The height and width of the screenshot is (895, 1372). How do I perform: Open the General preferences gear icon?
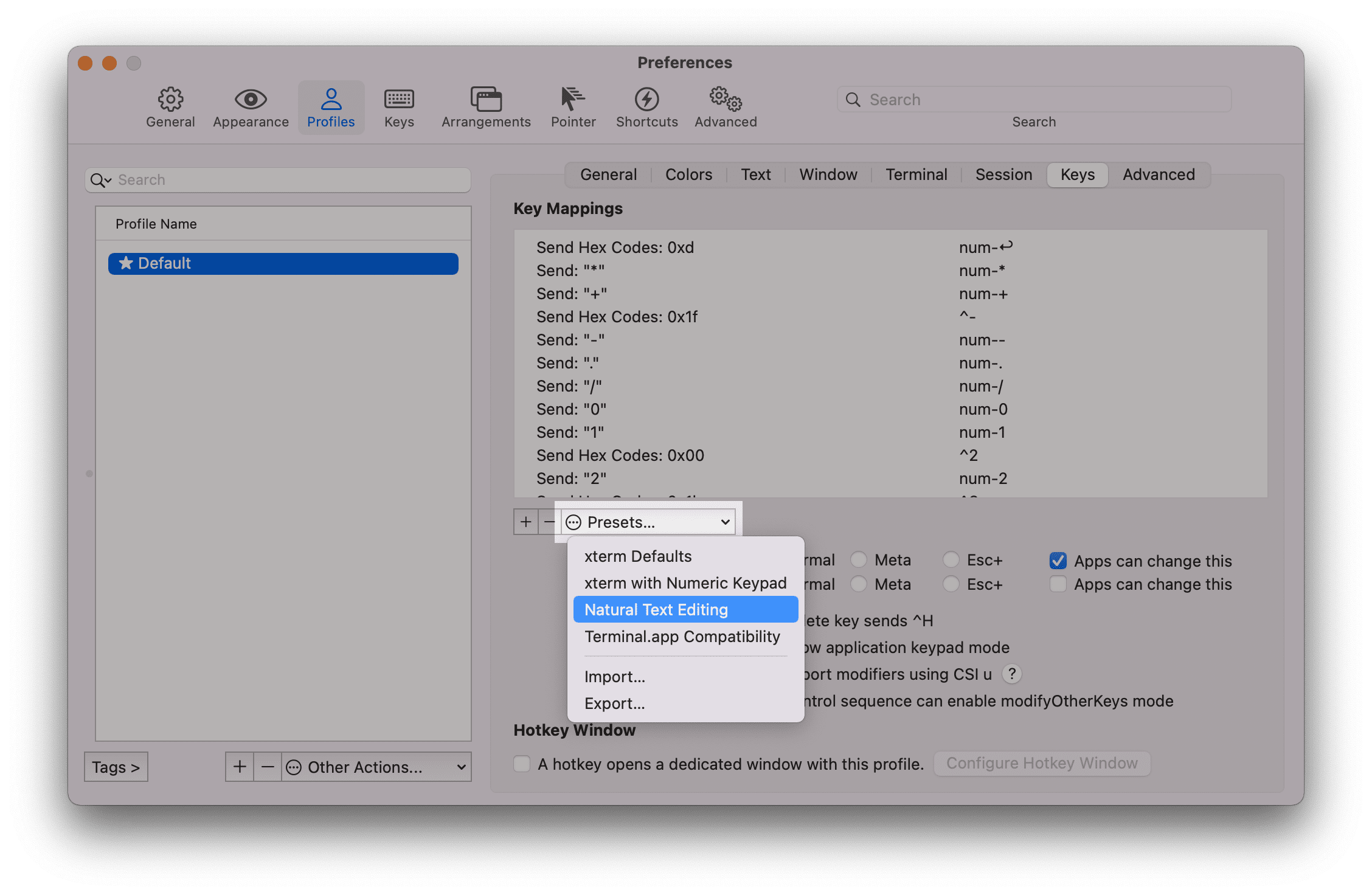170,99
